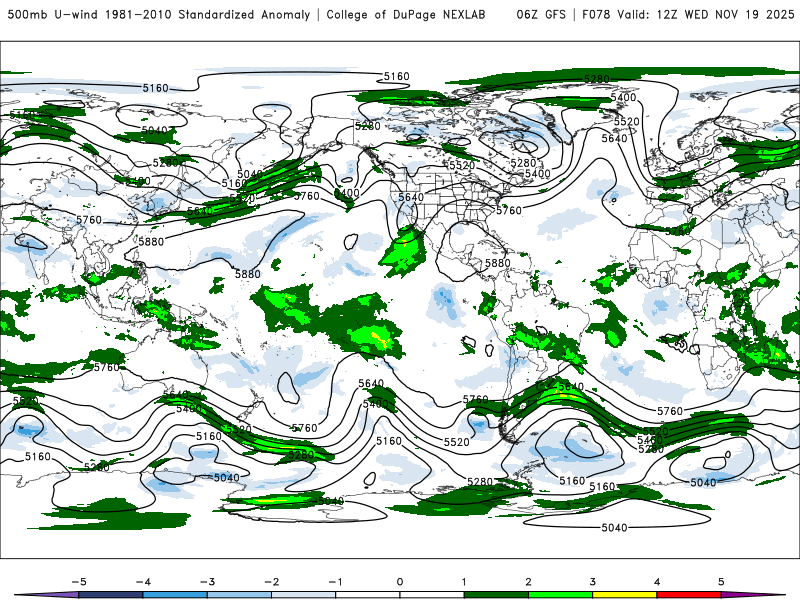Click the '-3' colorbar tick label
800x600 pixels.
click(x=207, y=582)
